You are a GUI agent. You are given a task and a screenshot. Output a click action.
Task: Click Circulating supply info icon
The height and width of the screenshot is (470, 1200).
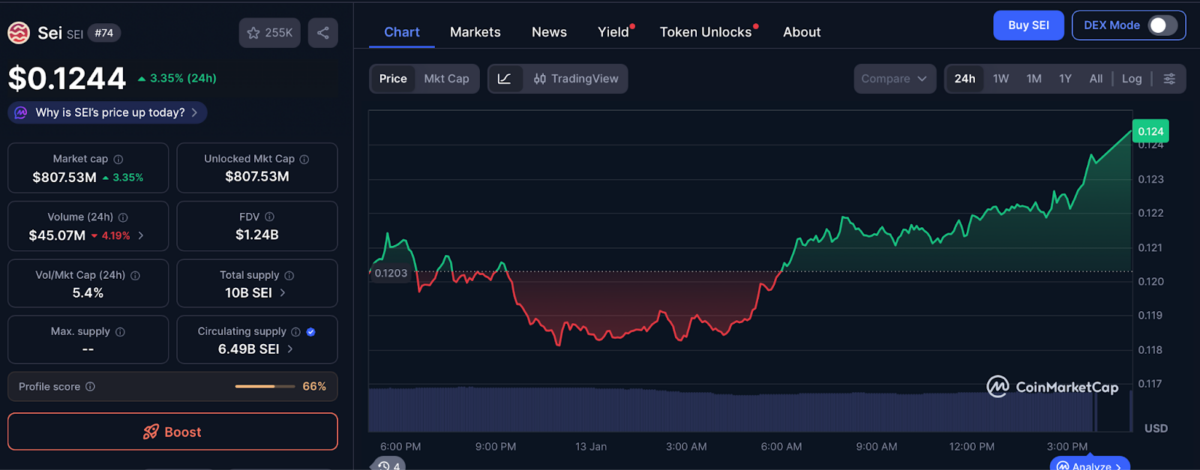[295, 331]
